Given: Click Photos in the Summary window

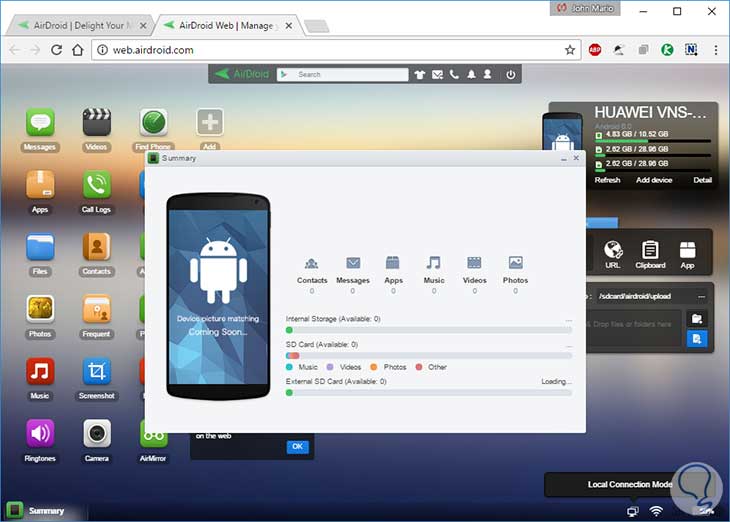Looking at the screenshot, I should click(515, 275).
